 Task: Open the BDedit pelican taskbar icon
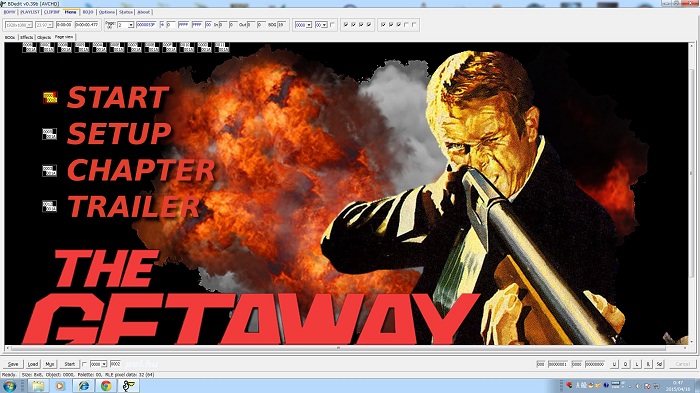coord(129,385)
